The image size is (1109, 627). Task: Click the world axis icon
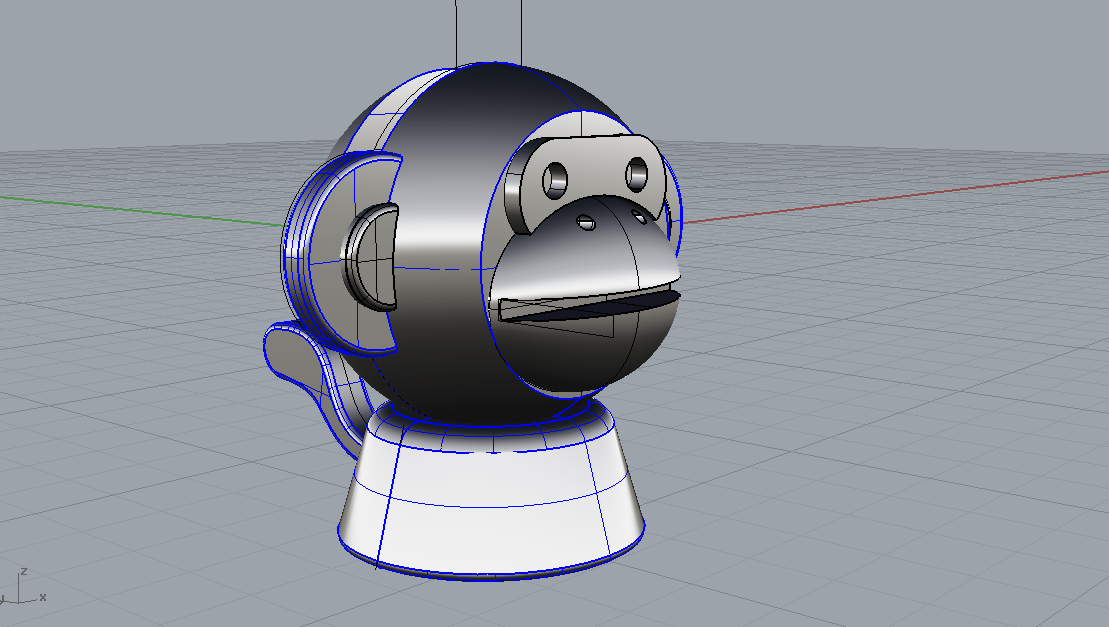(22, 589)
